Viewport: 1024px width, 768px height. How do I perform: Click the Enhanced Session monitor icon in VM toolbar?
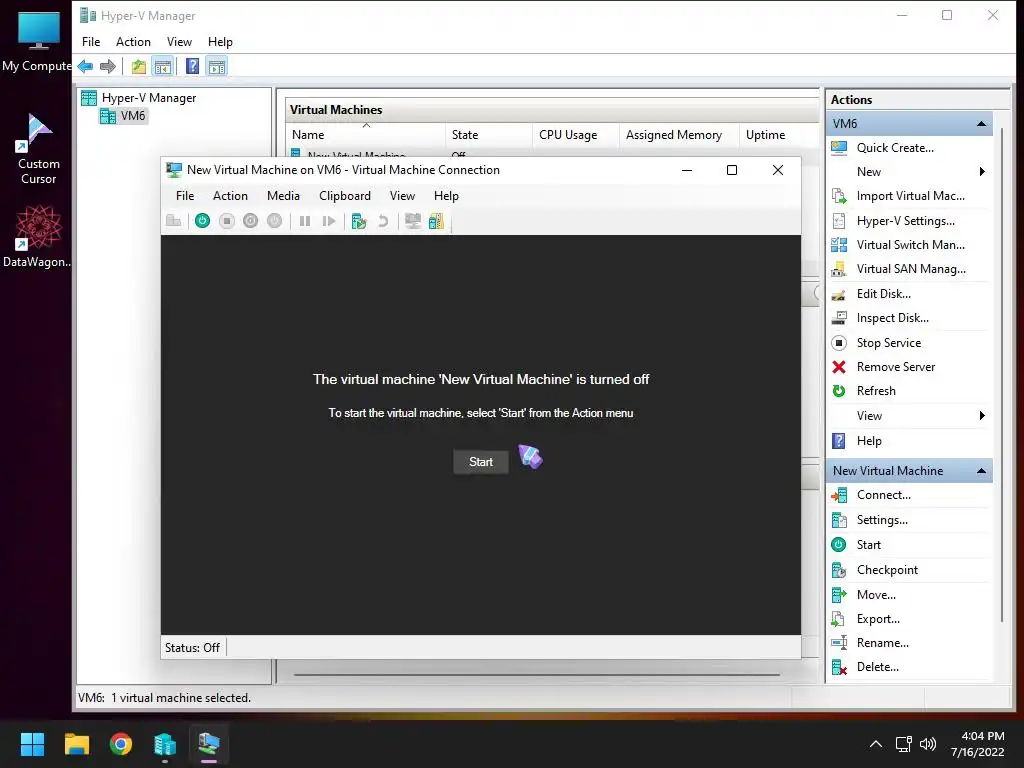pos(413,221)
